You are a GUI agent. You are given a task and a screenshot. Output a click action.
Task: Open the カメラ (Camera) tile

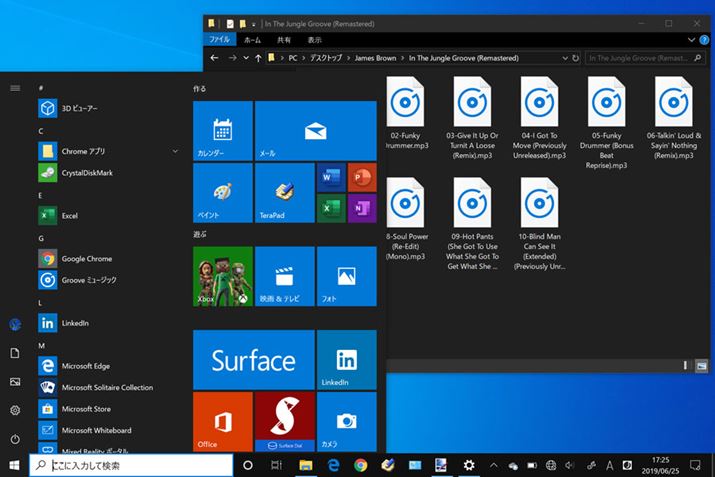[x=346, y=422]
